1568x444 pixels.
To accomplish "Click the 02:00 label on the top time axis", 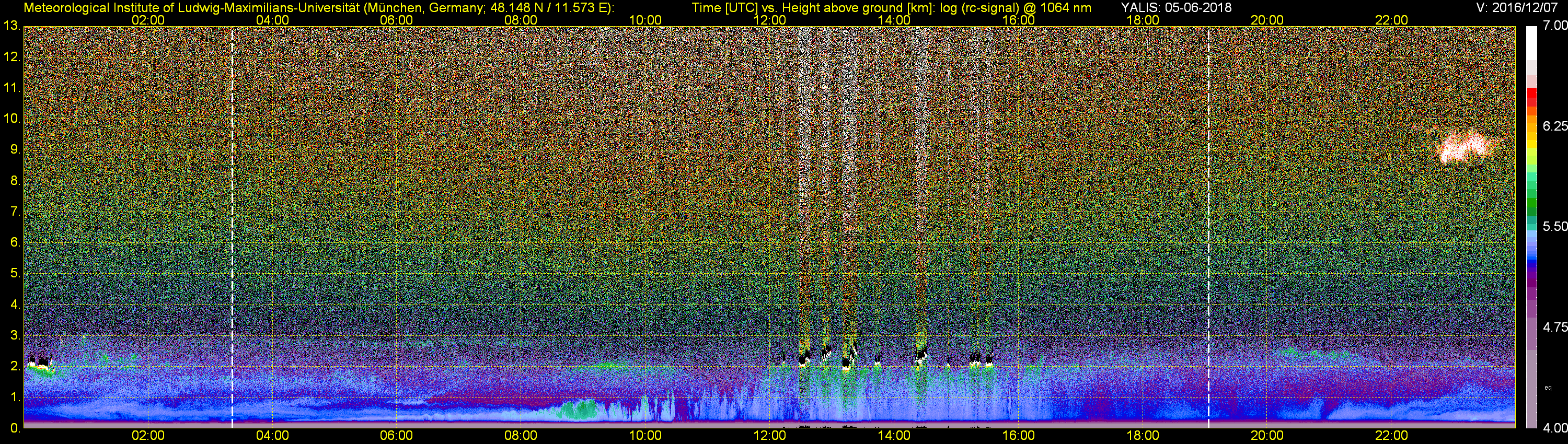I will tap(148, 20).
